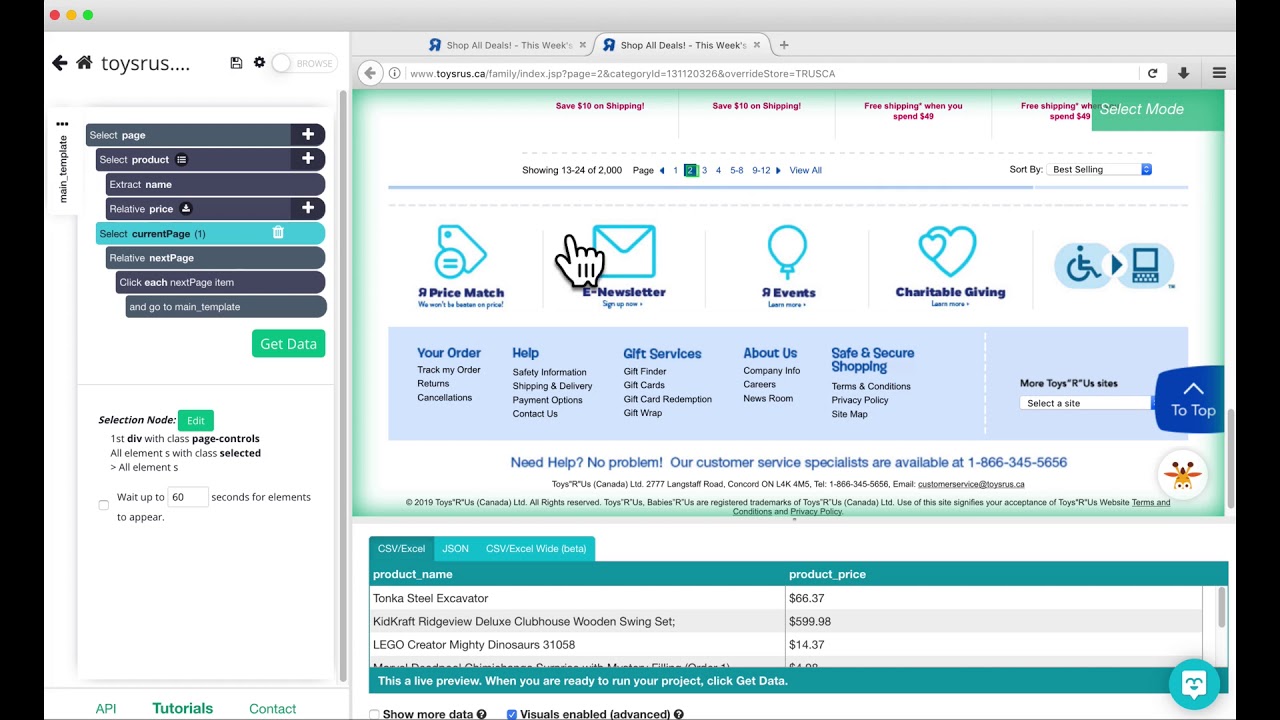This screenshot has width=1280, height=720.
Task: Click the Gift Finder link
Action: [645, 371]
